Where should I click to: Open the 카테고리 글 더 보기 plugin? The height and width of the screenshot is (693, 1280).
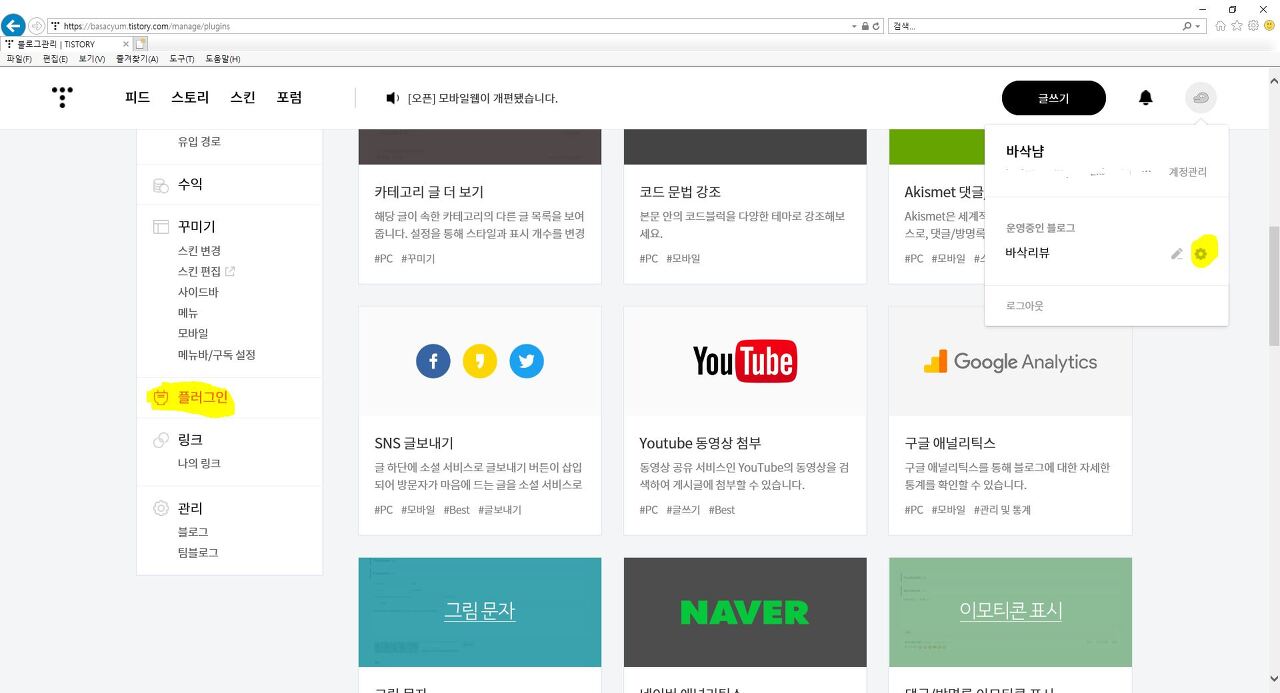(x=429, y=192)
